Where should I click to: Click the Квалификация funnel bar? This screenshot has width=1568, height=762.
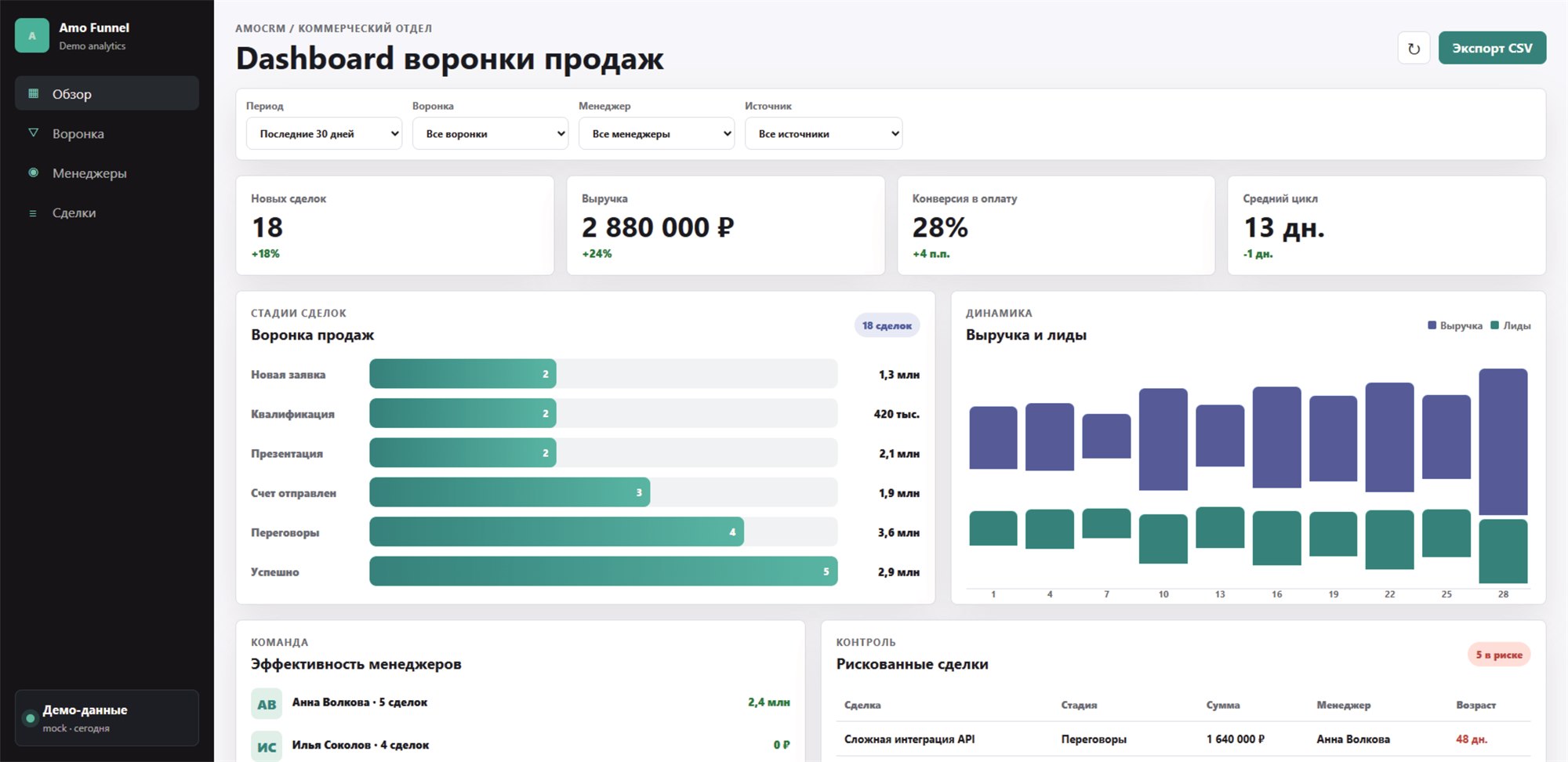[463, 413]
